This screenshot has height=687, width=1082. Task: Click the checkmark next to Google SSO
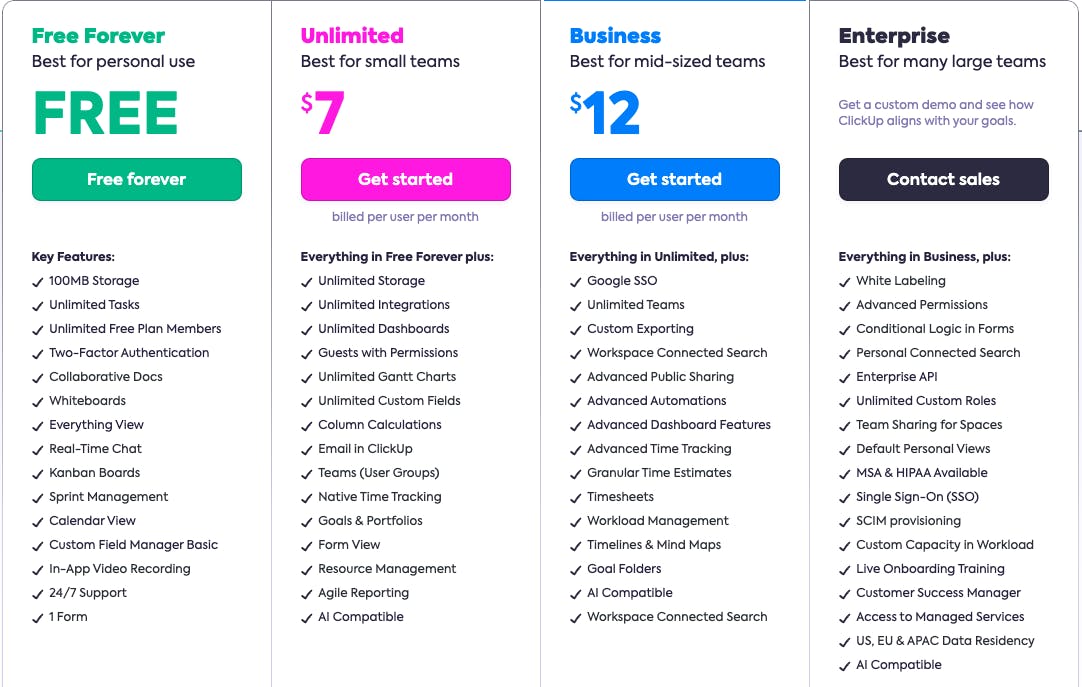pos(576,281)
